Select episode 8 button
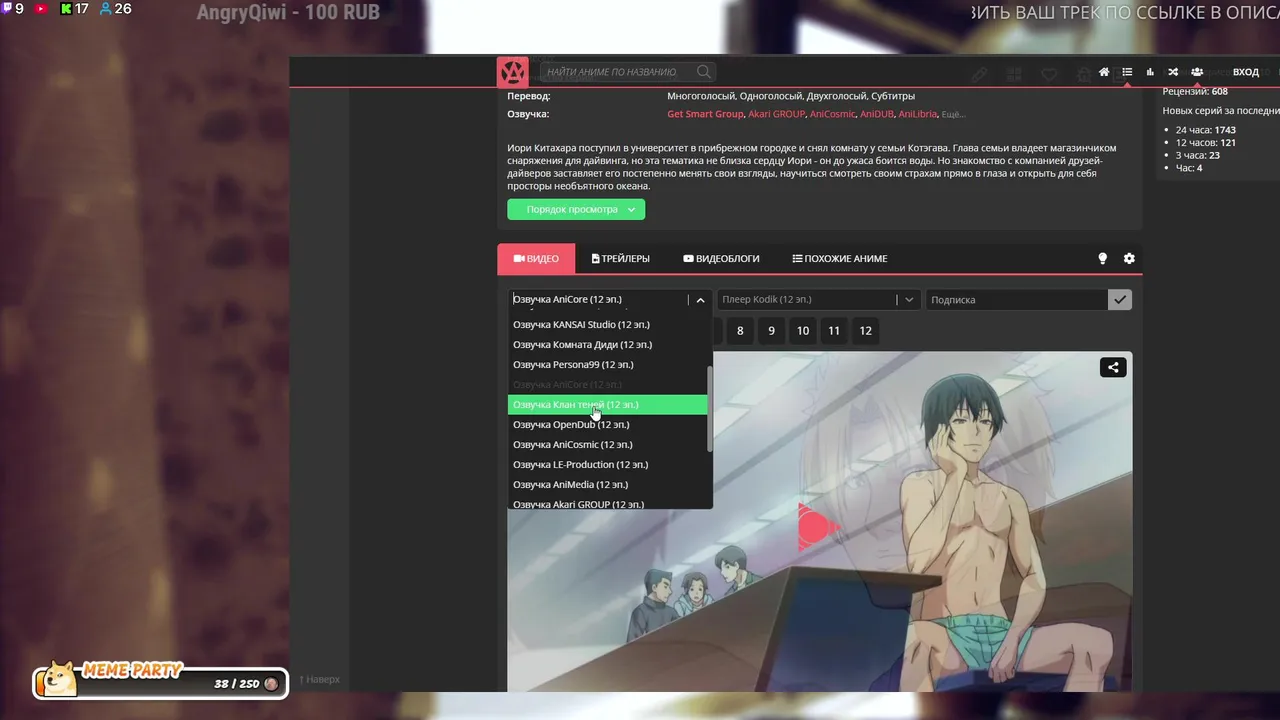 point(740,330)
